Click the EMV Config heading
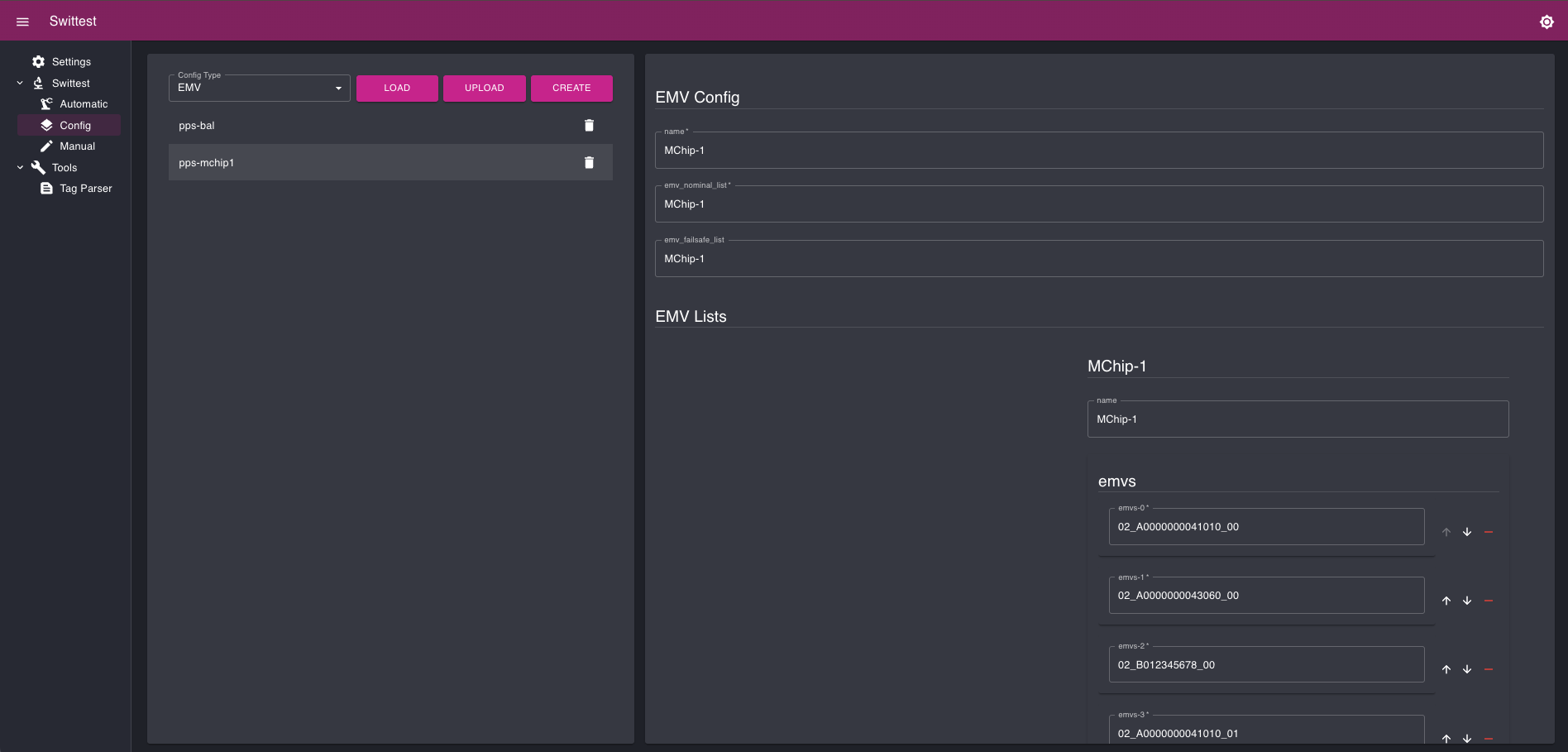 (x=697, y=98)
